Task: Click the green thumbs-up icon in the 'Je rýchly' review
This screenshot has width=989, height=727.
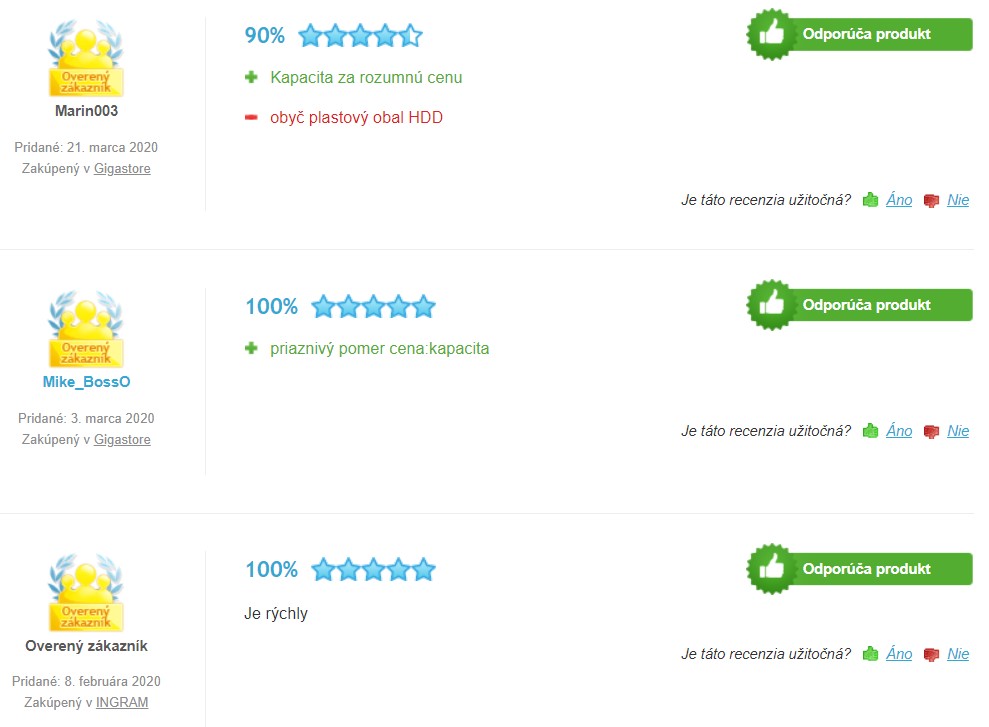Action: [870, 654]
